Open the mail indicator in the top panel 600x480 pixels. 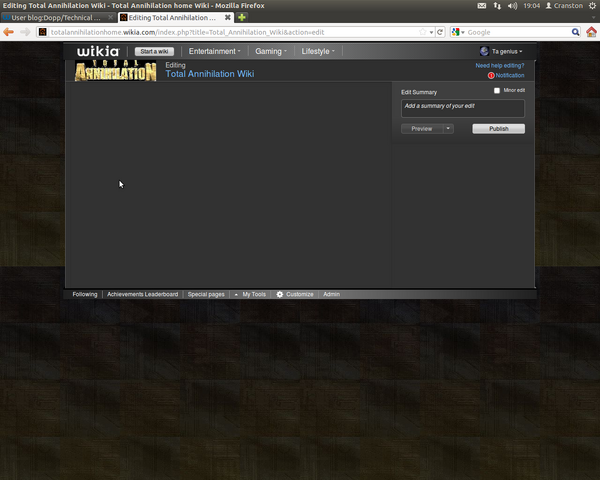pyautogui.click(x=482, y=6)
